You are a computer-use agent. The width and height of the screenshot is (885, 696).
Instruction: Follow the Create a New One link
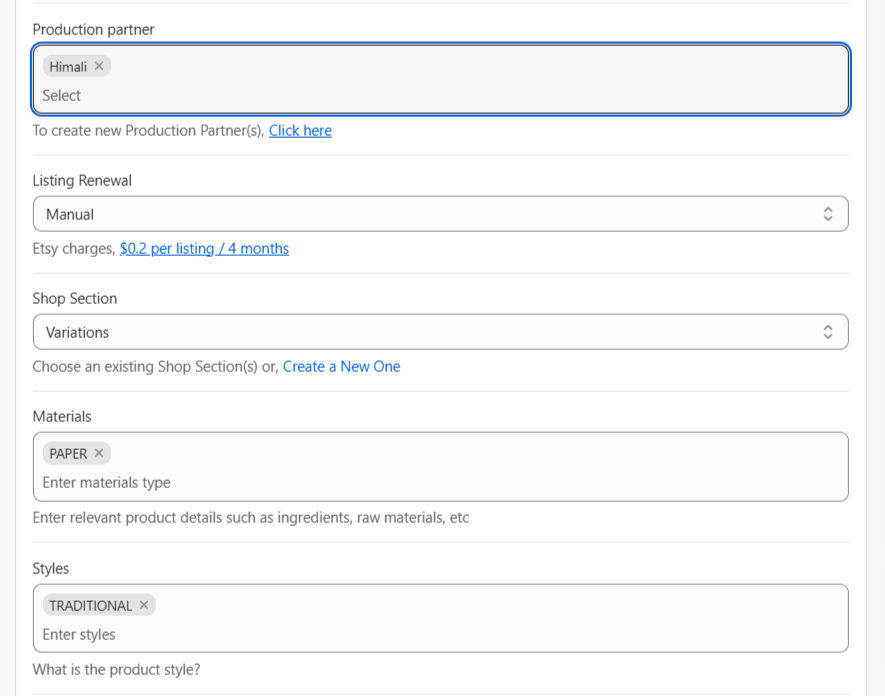[x=341, y=366]
